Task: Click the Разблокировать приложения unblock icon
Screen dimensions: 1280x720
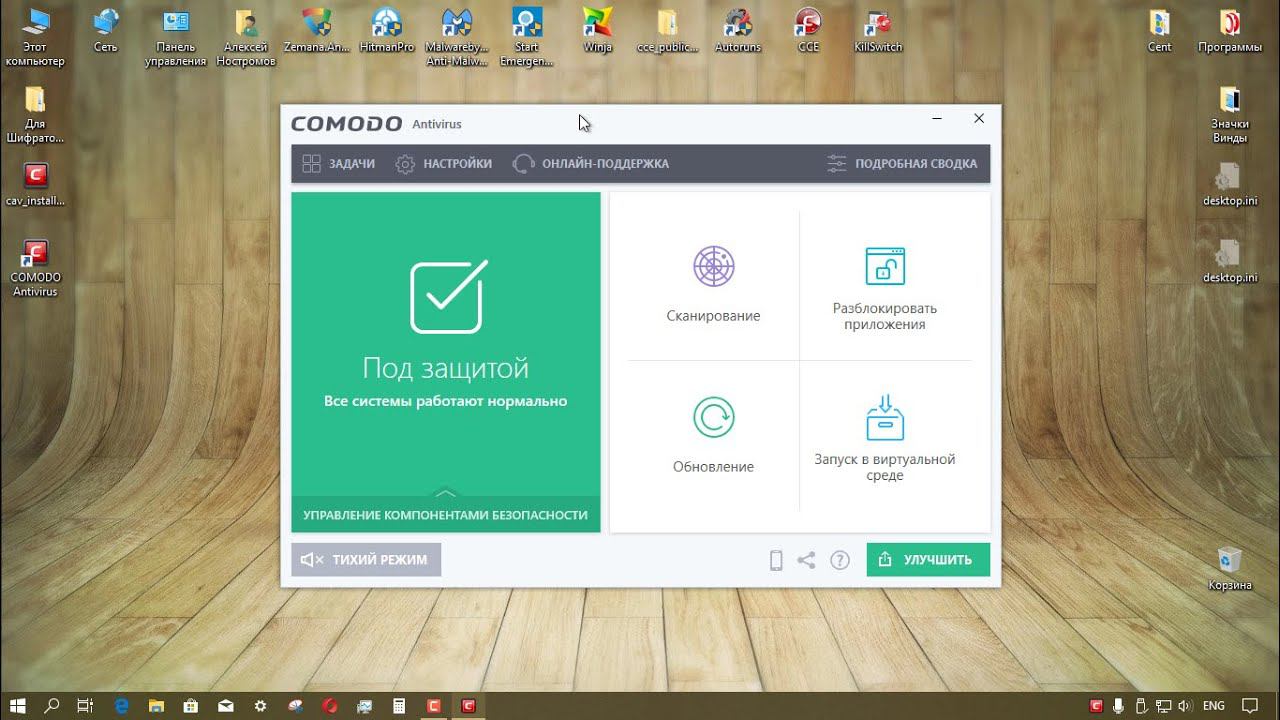Action: [885, 266]
